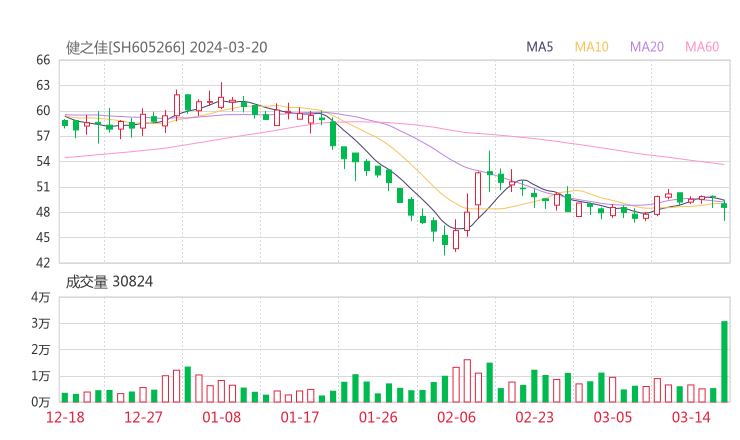Click the 01-17 date axis label

click(300, 417)
